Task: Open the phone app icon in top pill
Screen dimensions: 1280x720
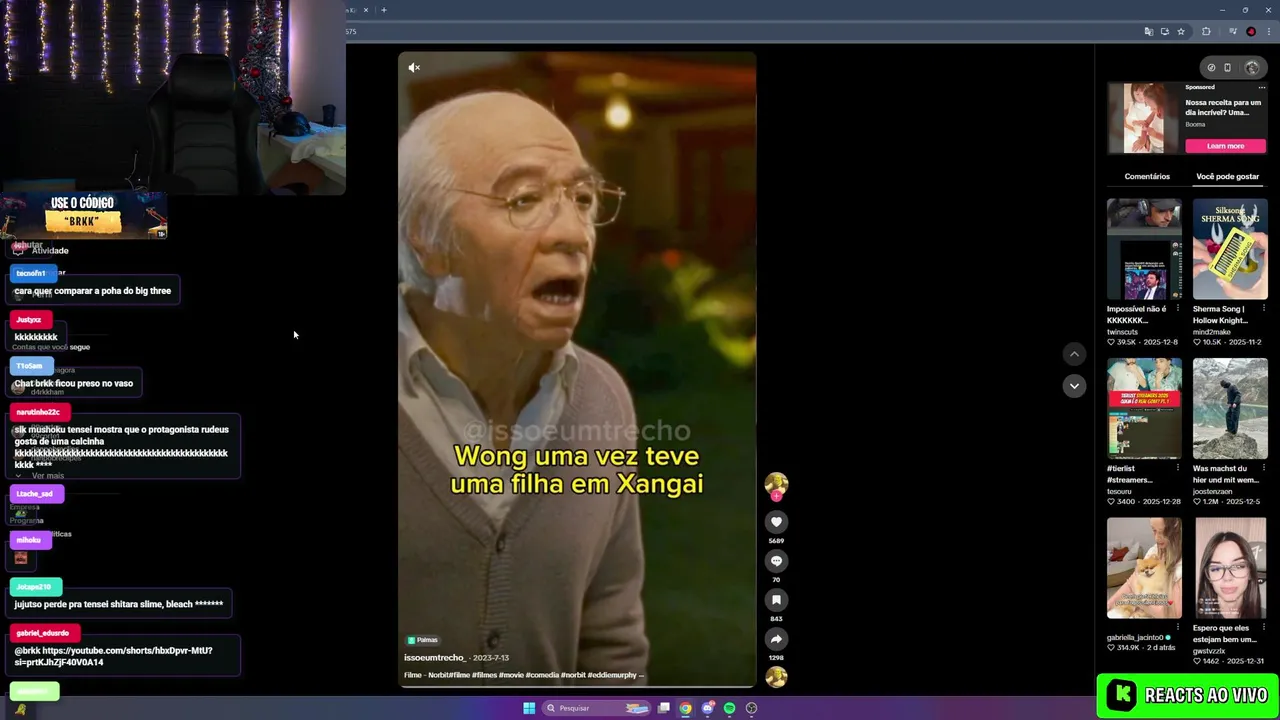Action: [1228, 68]
